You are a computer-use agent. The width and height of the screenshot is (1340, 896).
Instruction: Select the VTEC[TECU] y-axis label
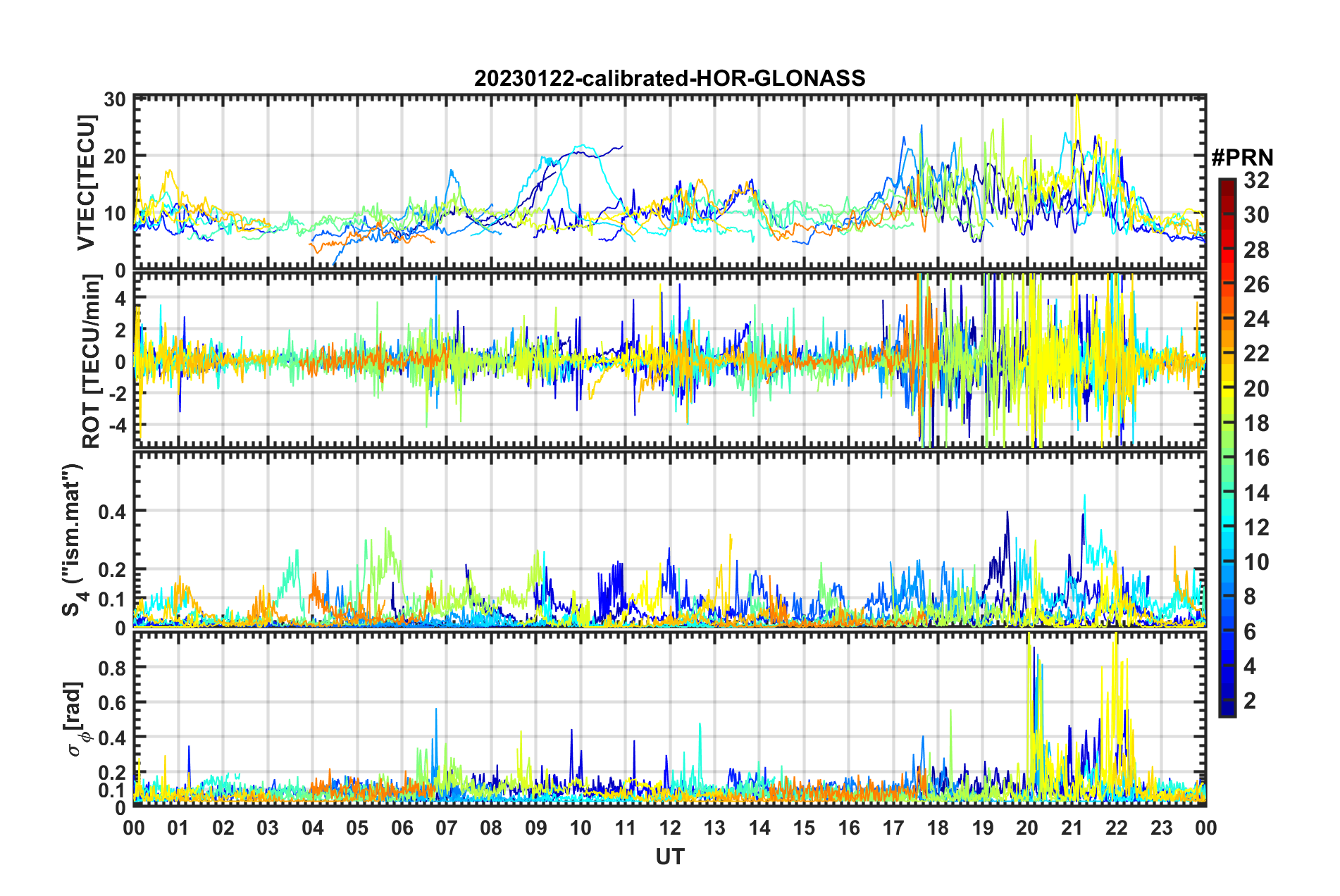click(86, 183)
